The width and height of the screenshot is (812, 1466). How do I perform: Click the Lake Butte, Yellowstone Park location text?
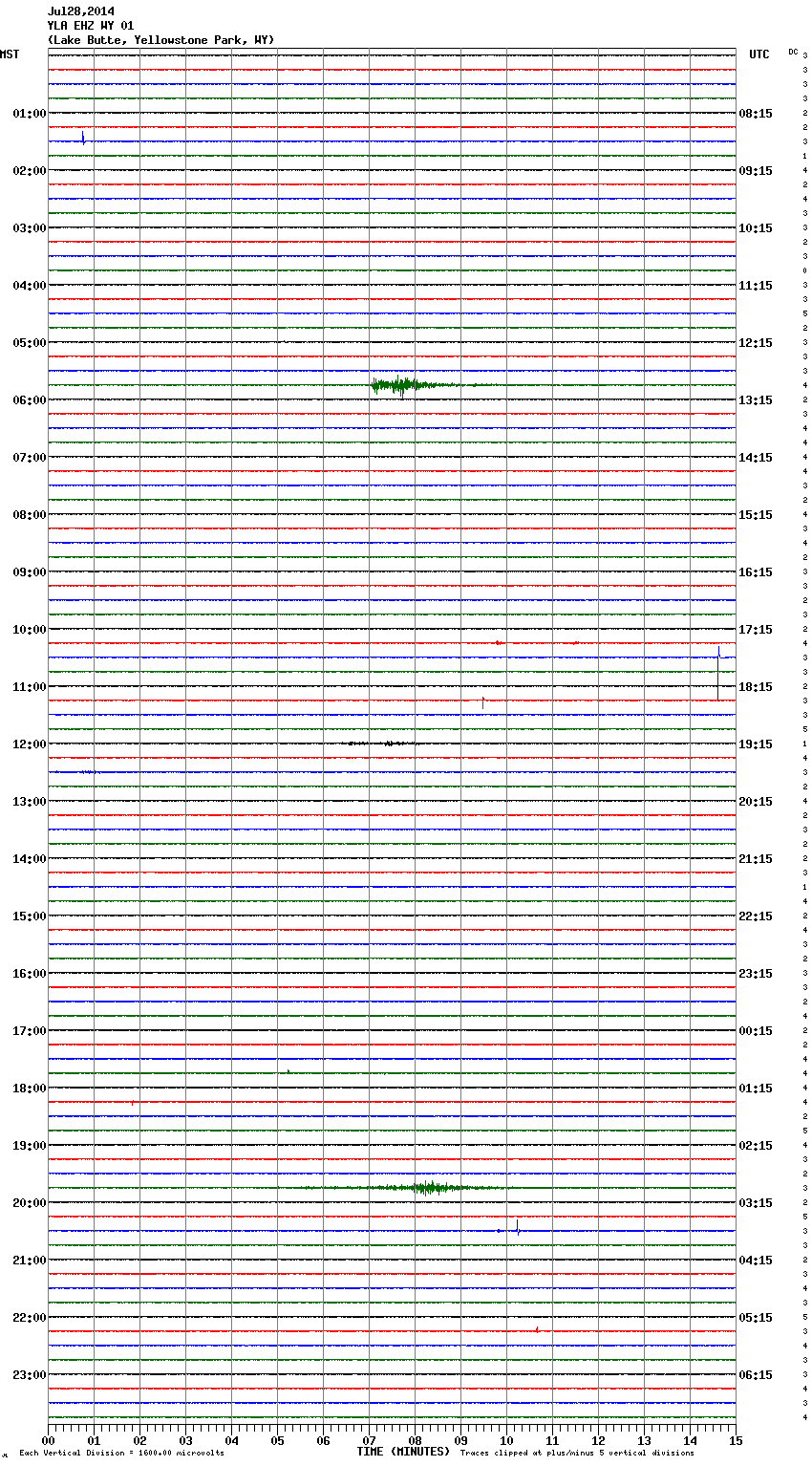click(x=160, y=40)
